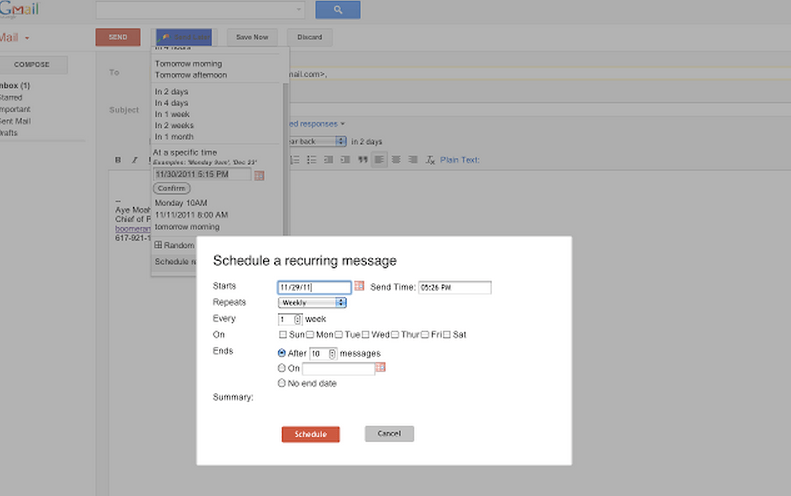Click the remove formatting icon
The width and height of the screenshot is (791, 496).
point(430,160)
